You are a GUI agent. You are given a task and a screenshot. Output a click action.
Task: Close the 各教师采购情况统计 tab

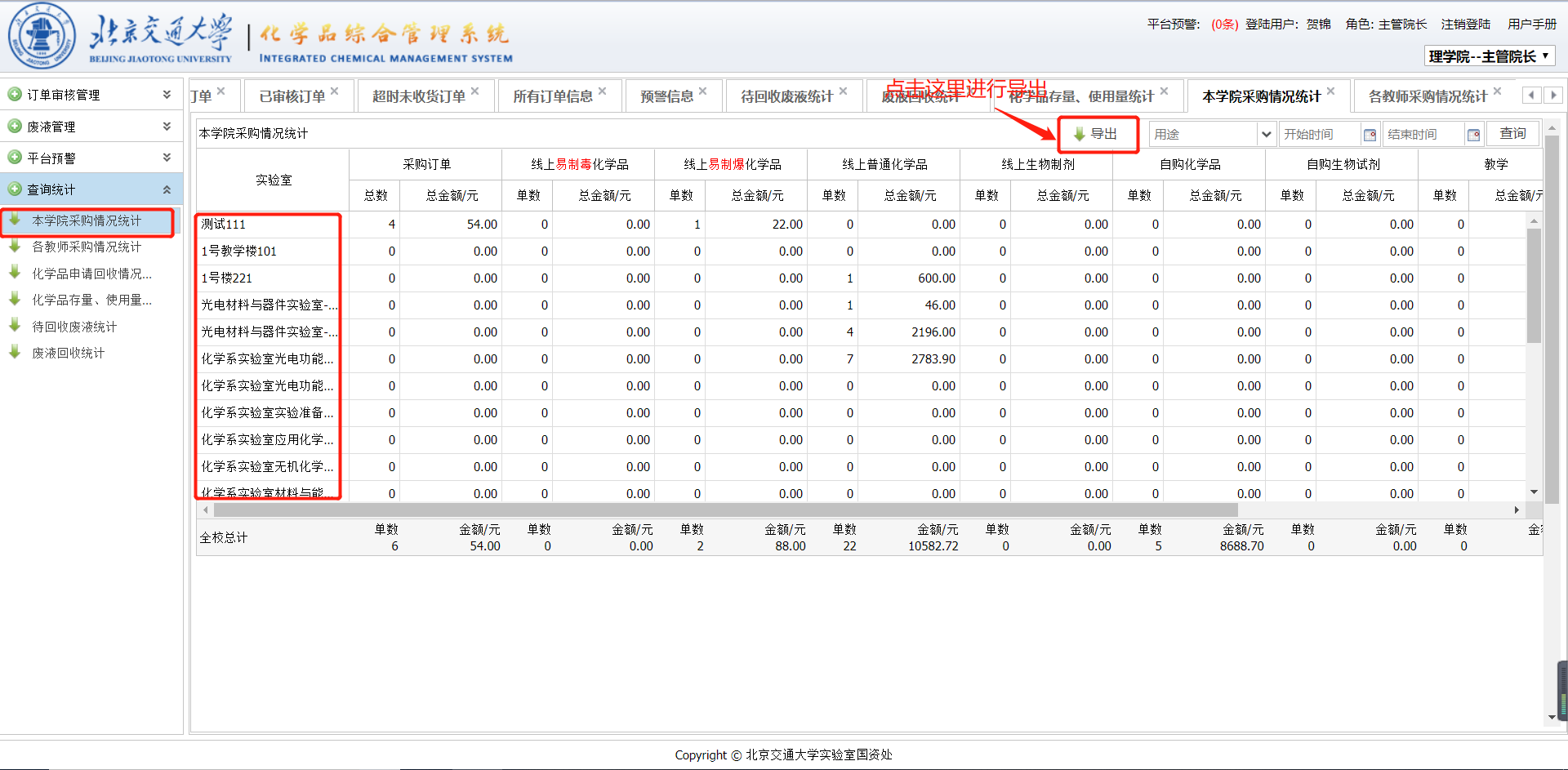(x=1497, y=91)
